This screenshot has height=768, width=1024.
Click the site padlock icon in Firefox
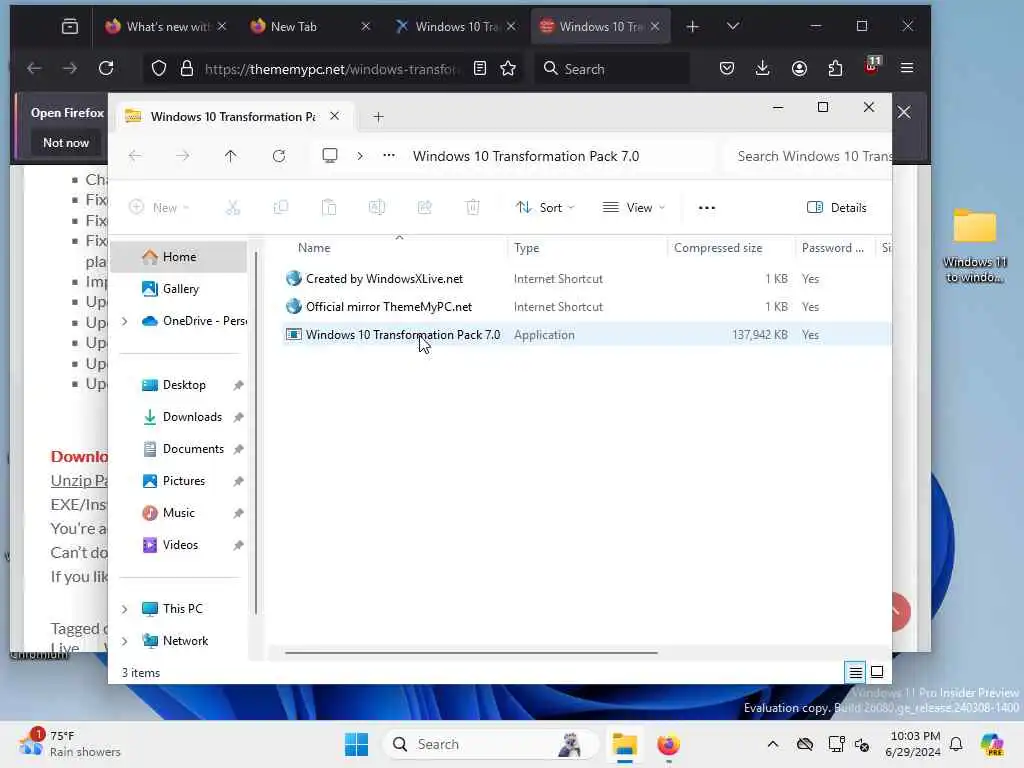[x=187, y=69]
